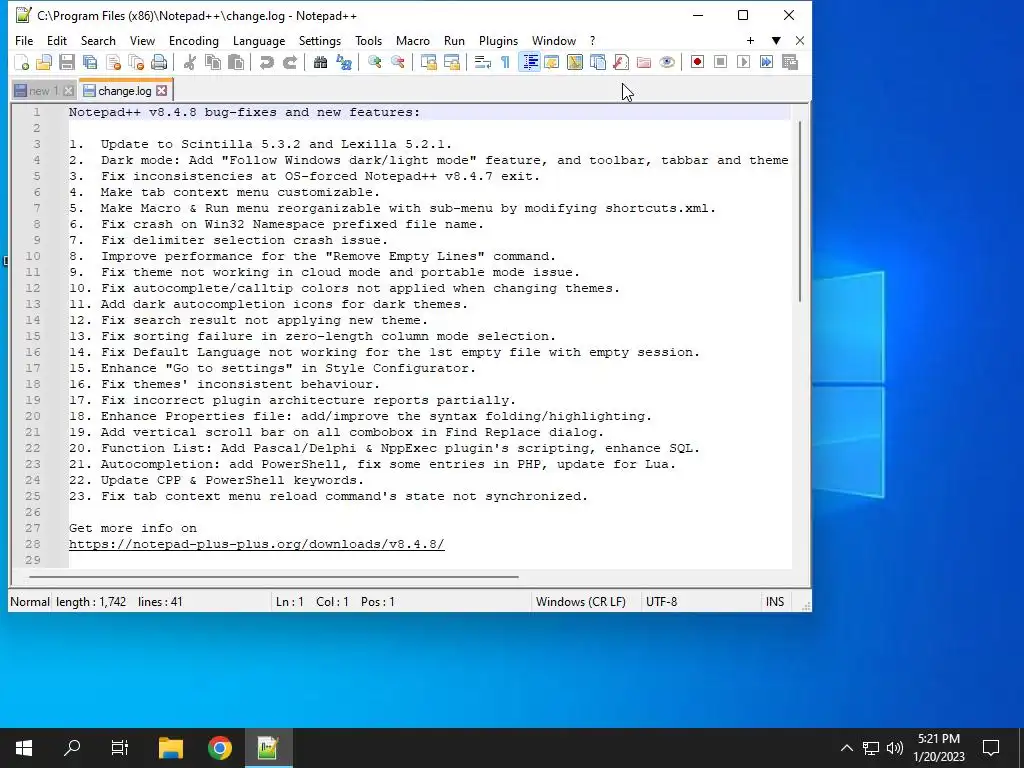Open the Tools menu

(x=368, y=40)
